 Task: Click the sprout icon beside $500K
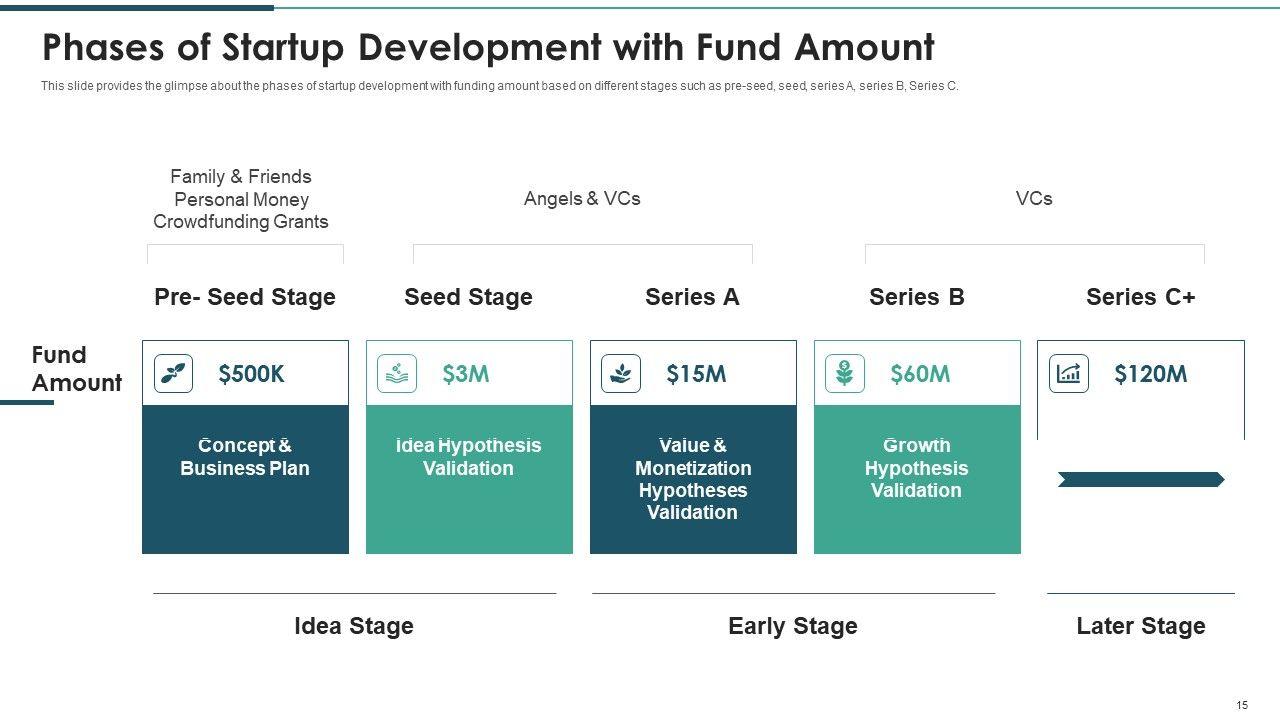(173, 374)
